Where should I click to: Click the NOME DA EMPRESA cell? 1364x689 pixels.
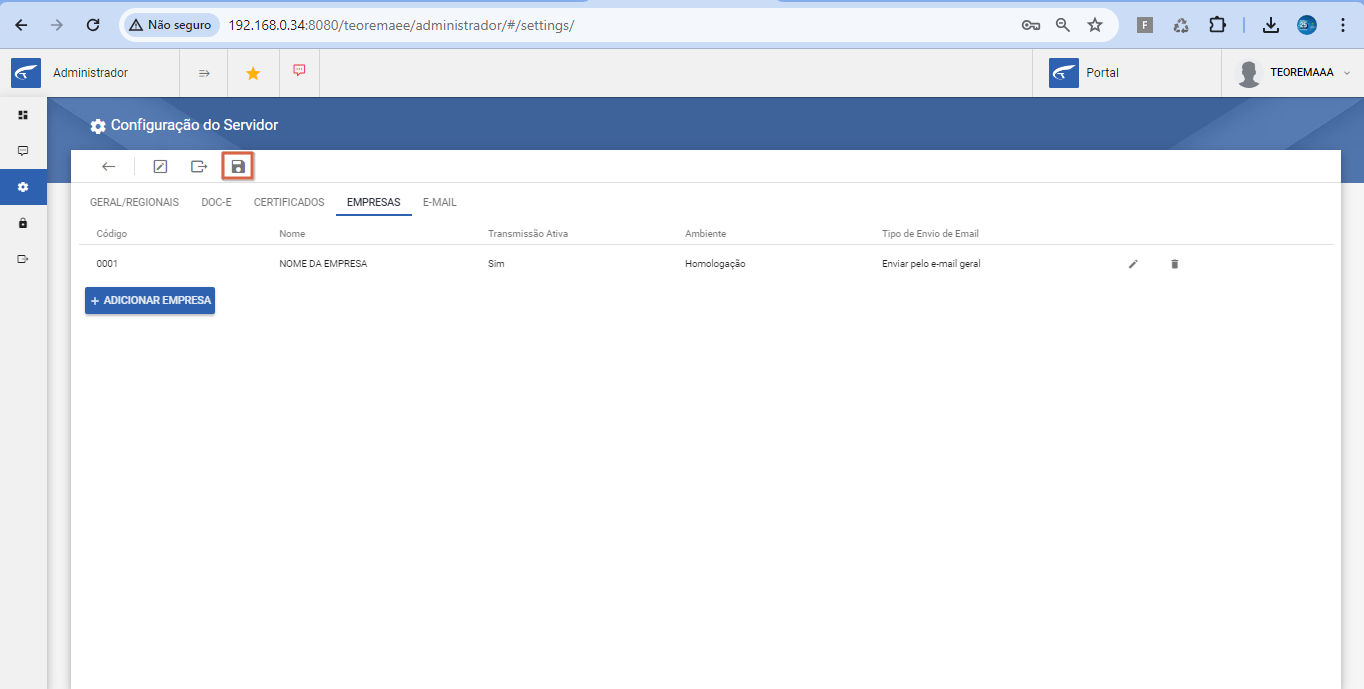pyautogui.click(x=323, y=264)
